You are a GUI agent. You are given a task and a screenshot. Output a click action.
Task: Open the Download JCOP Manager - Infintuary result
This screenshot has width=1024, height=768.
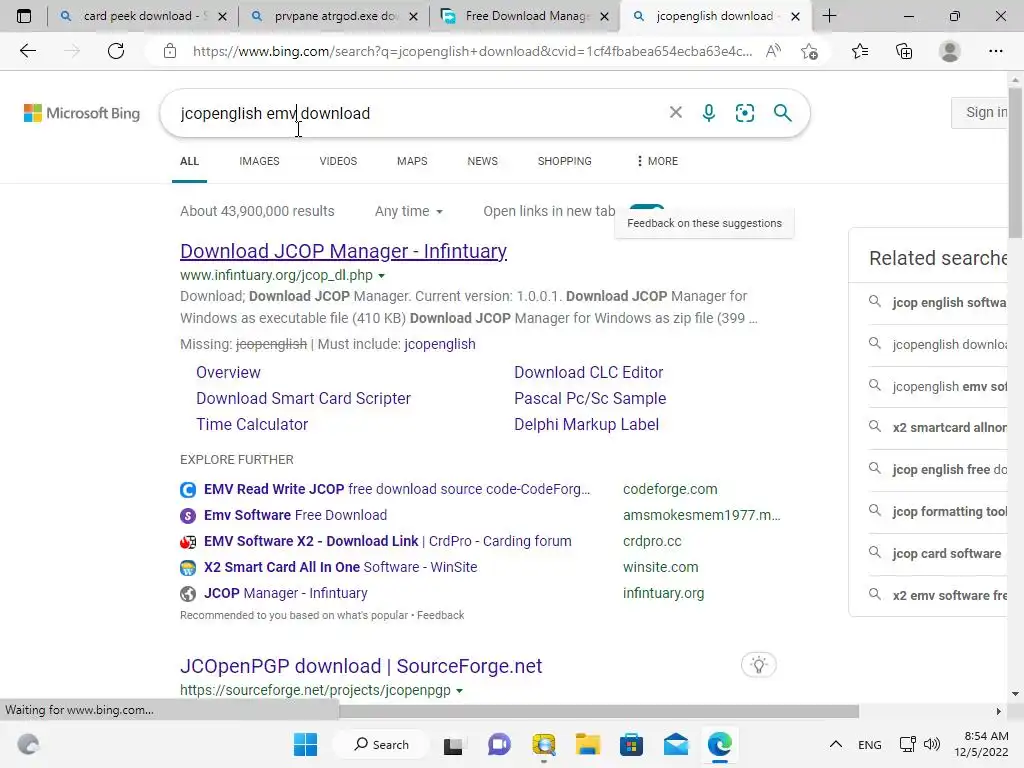(344, 251)
